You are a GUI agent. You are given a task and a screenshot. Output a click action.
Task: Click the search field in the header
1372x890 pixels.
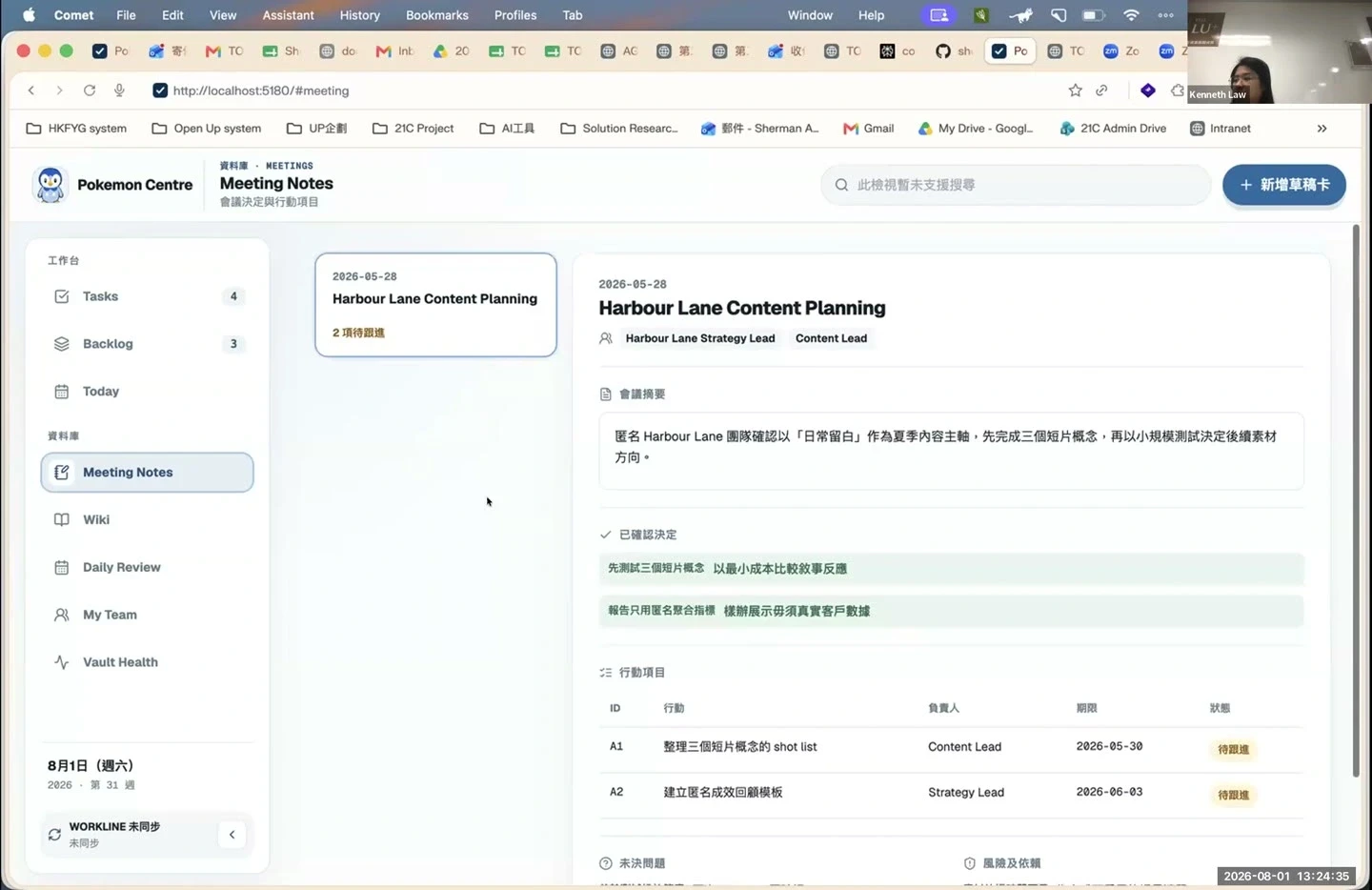coord(1016,185)
